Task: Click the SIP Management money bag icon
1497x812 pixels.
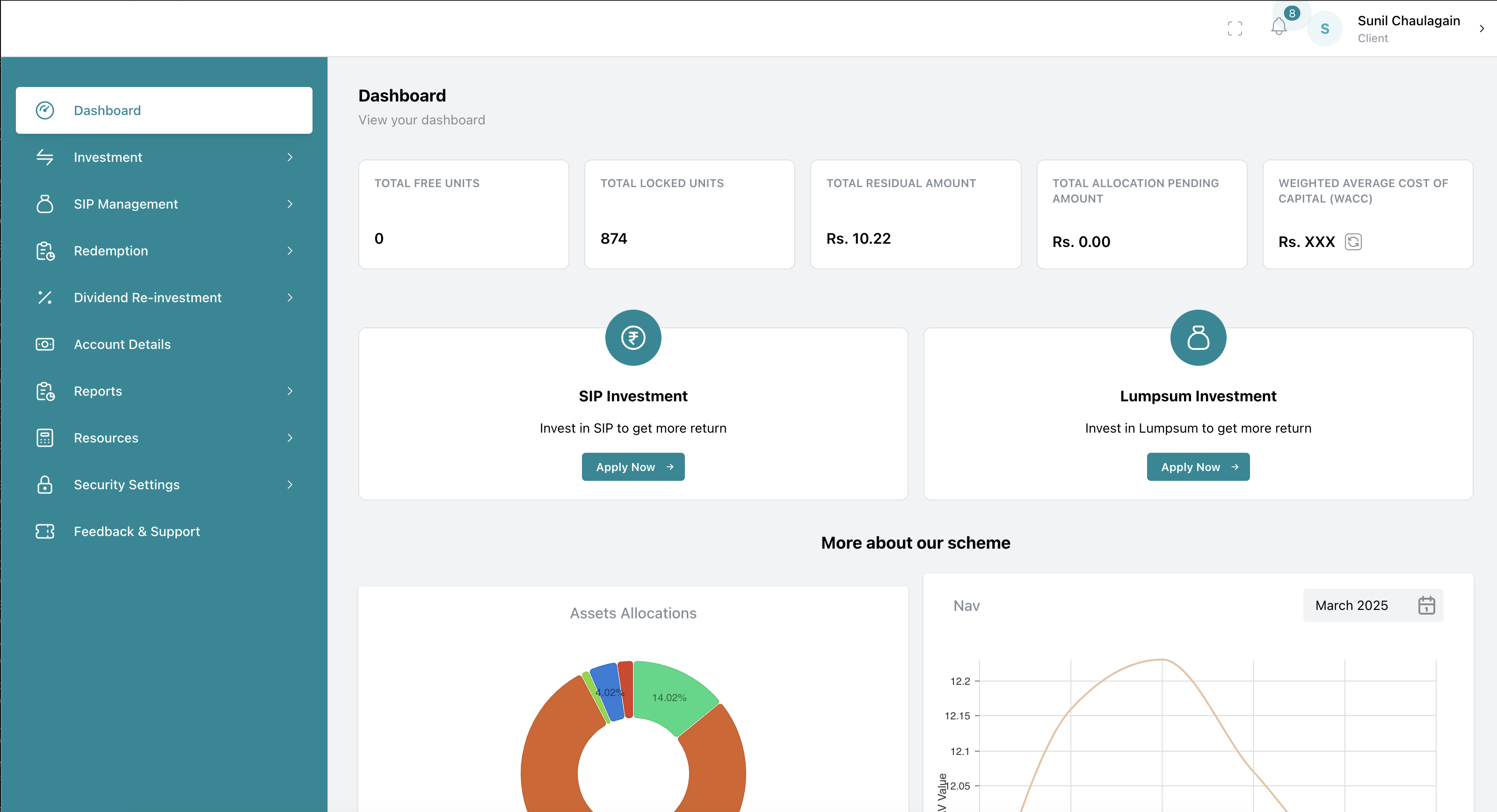Action: pyautogui.click(x=45, y=204)
